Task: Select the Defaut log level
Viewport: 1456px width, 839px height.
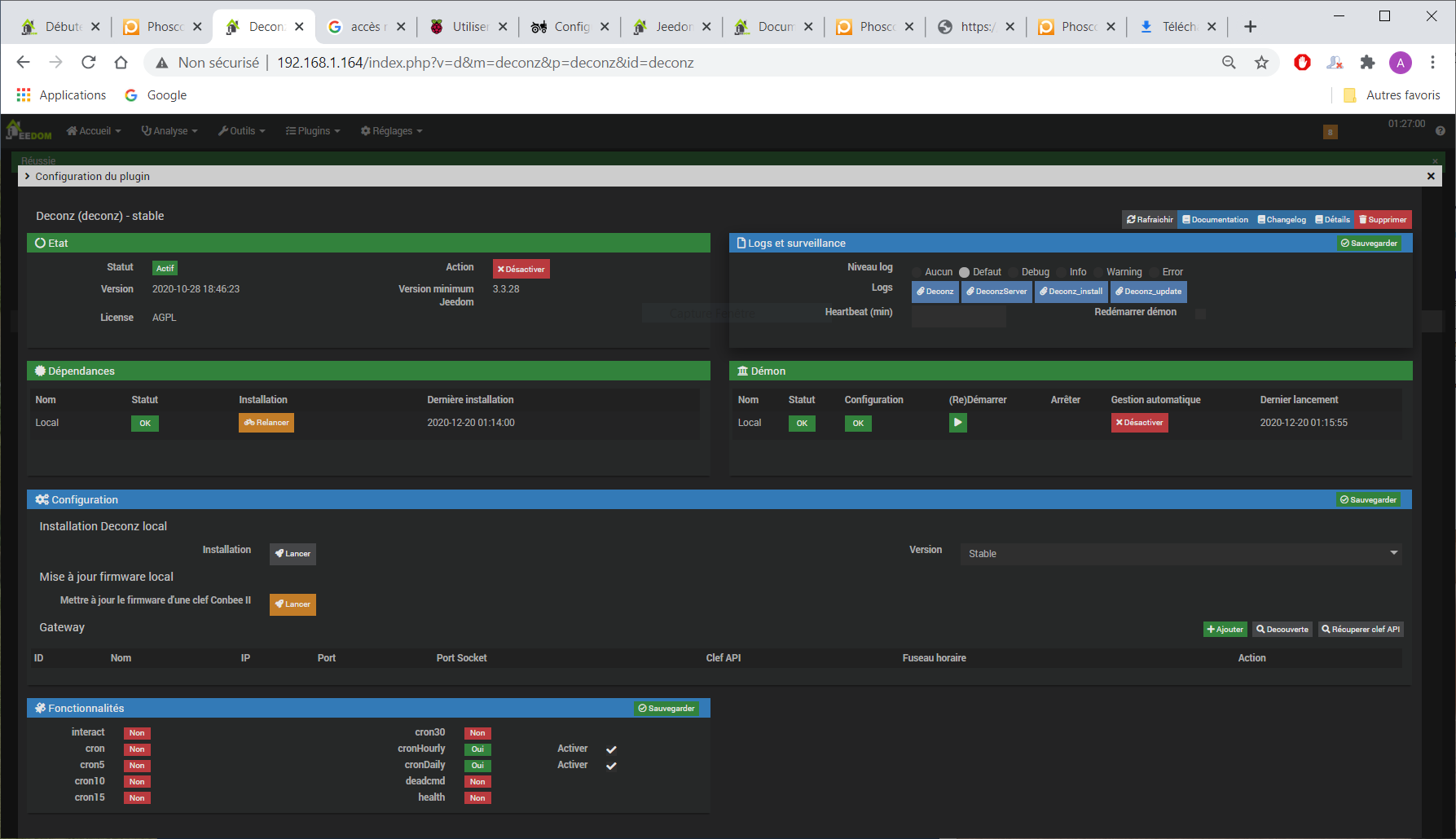Action: tap(964, 272)
